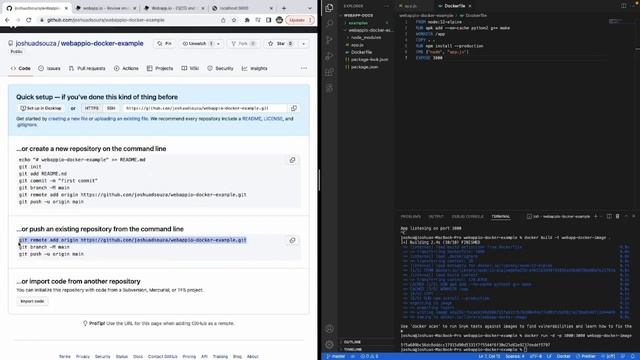Switch to the Security tab
This screenshot has width=640, height=360.
pos(220,68)
